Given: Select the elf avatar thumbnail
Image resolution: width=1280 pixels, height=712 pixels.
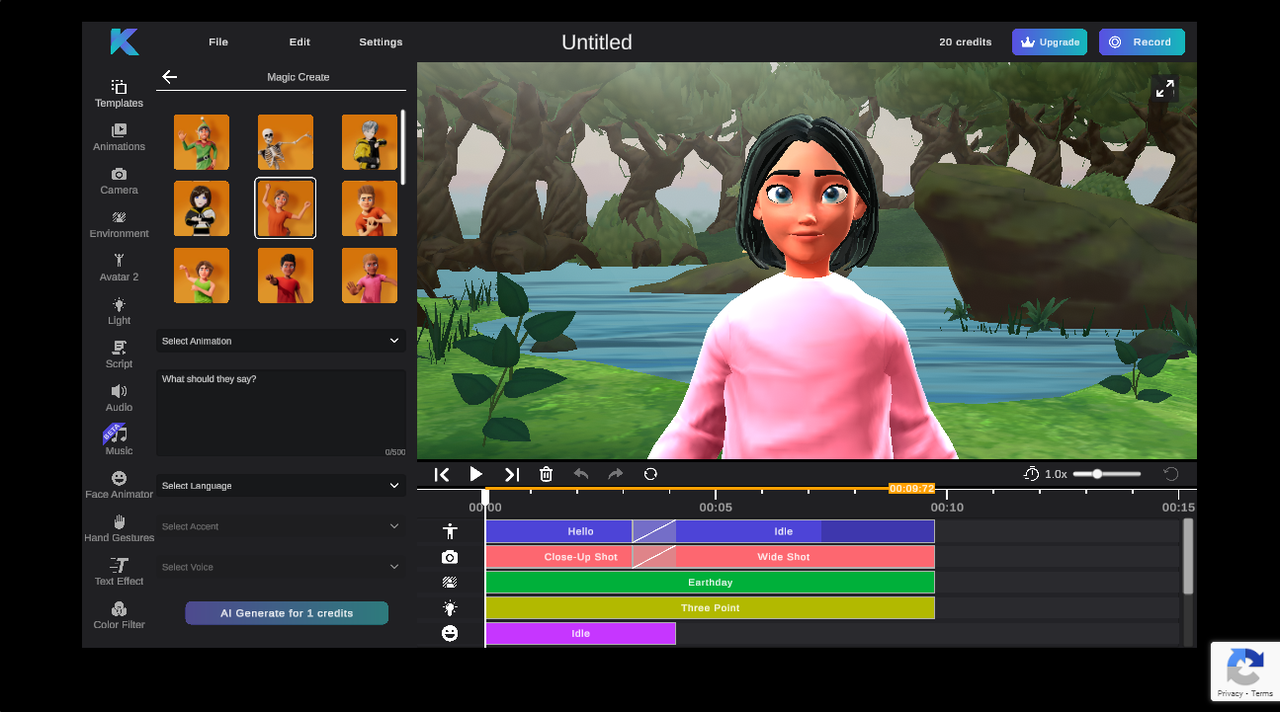Looking at the screenshot, I should point(201,142).
